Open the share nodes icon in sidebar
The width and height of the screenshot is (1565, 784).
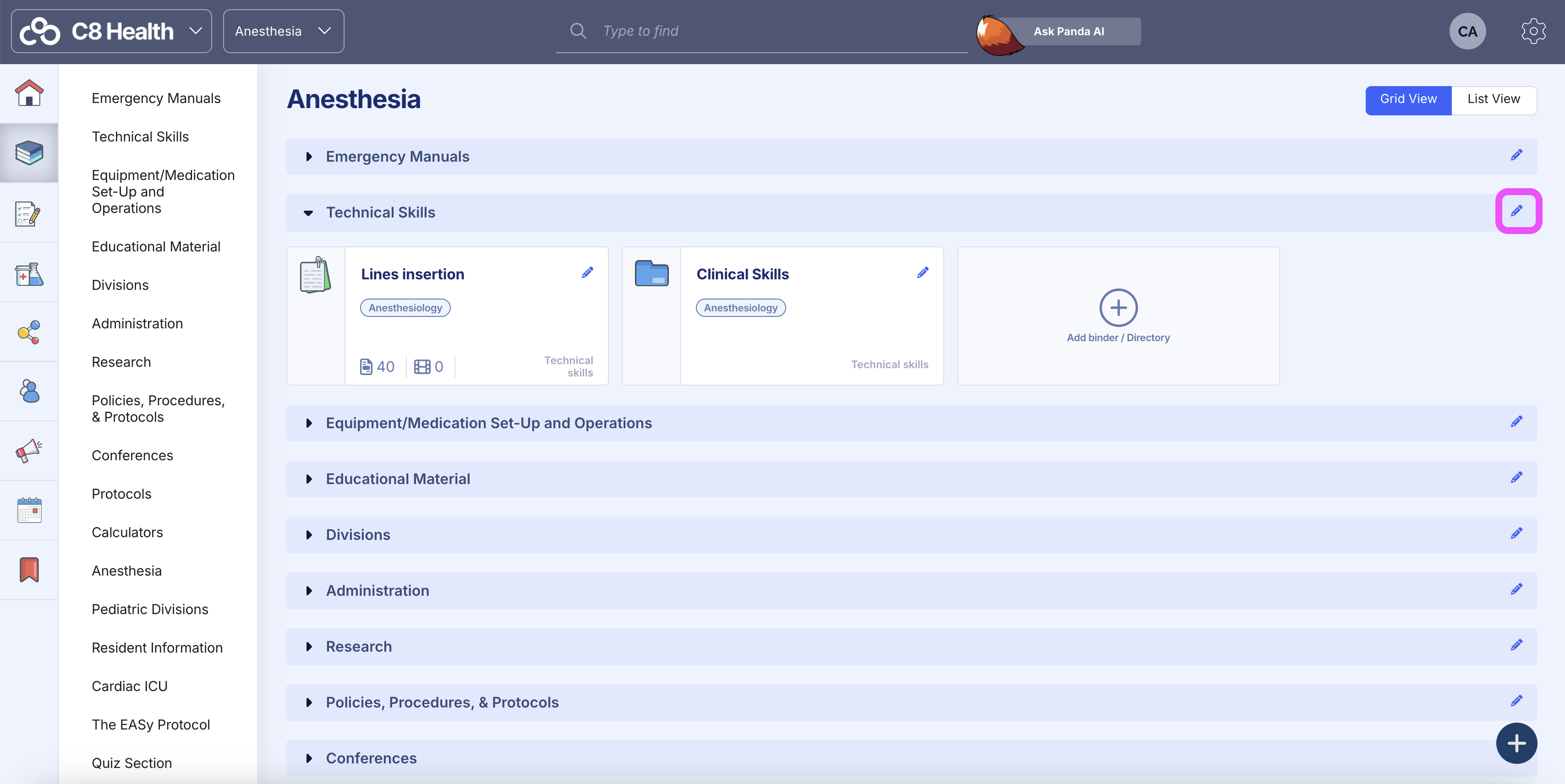click(29, 332)
